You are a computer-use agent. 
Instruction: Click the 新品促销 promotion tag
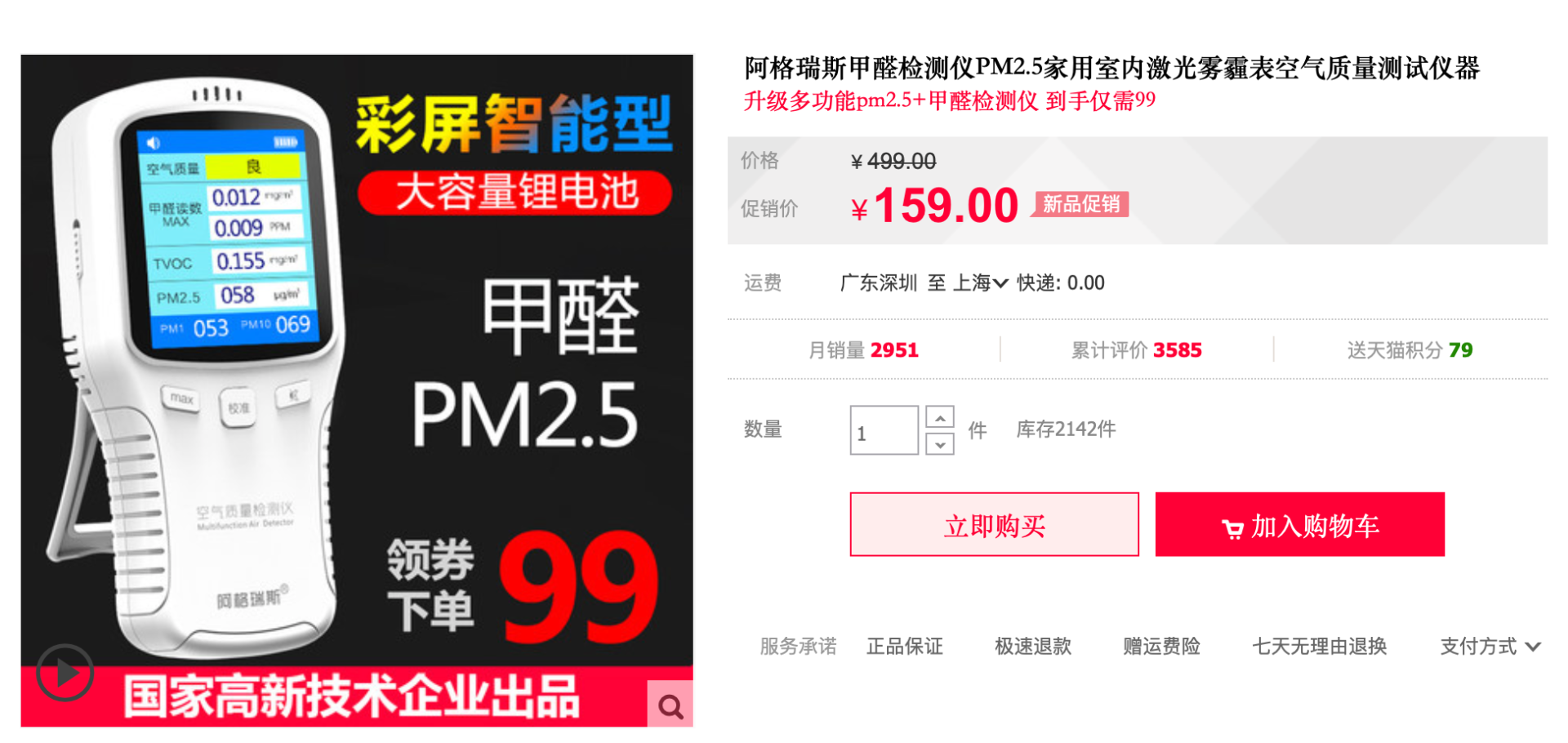click(1081, 204)
